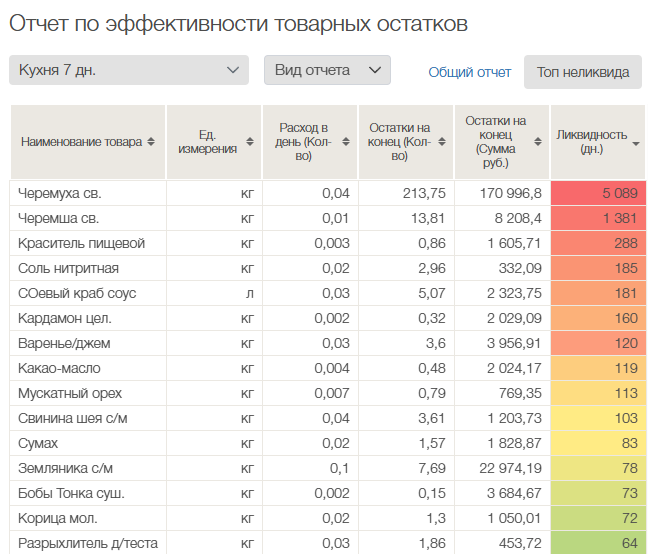Screen dimensions: 648x556
Task: Expand the Вид отчета dropdown
Action: click(327, 70)
